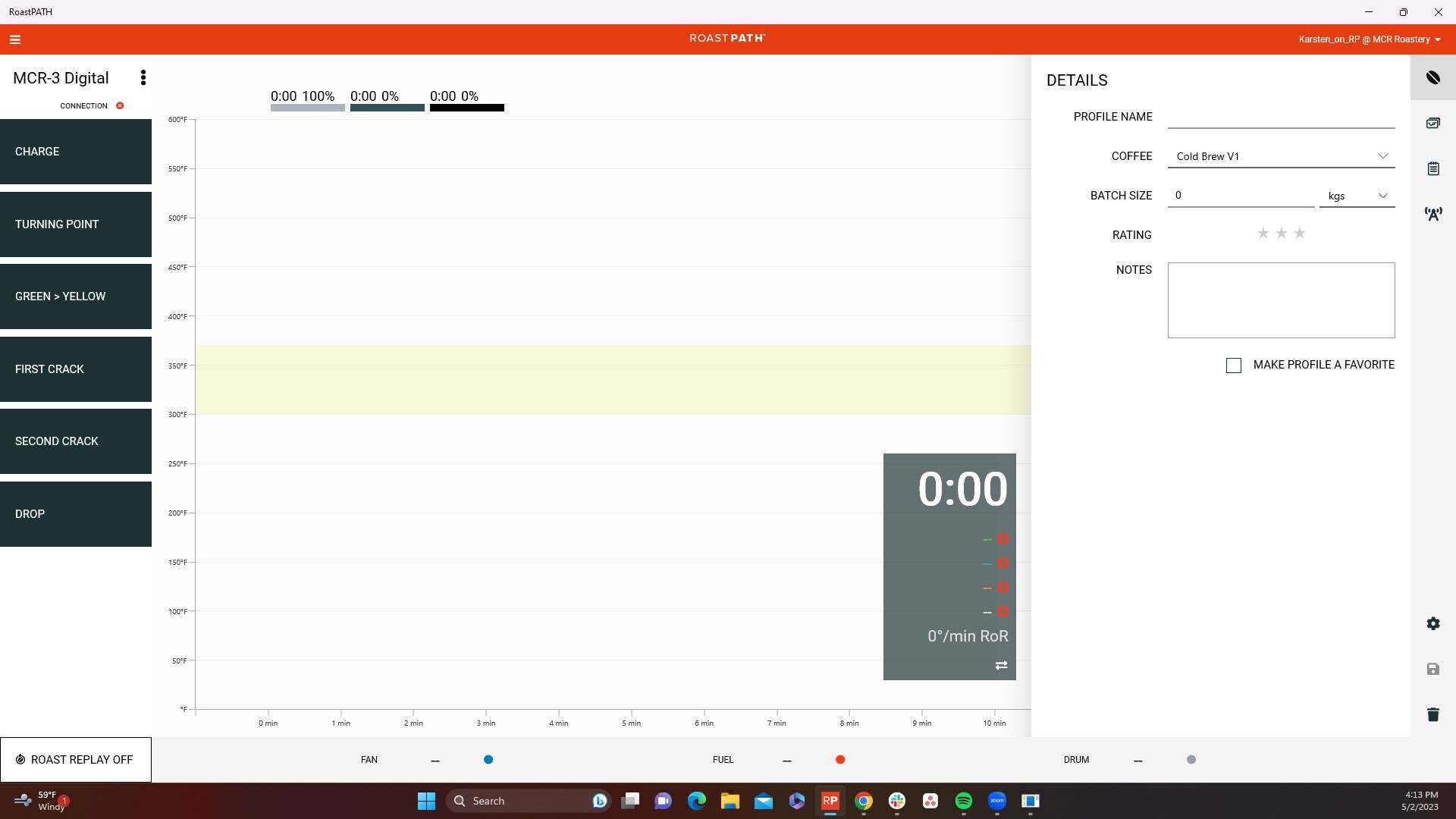1456x819 pixels.
Task: Toggle the orange curve red indicator
Action: click(x=1003, y=588)
